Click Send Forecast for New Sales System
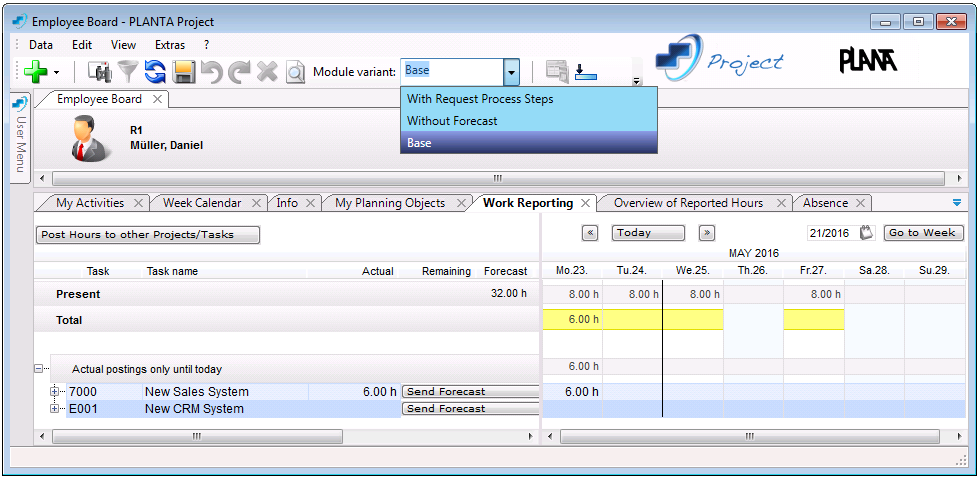This screenshot has height=477, width=978. tap(470, 392)
